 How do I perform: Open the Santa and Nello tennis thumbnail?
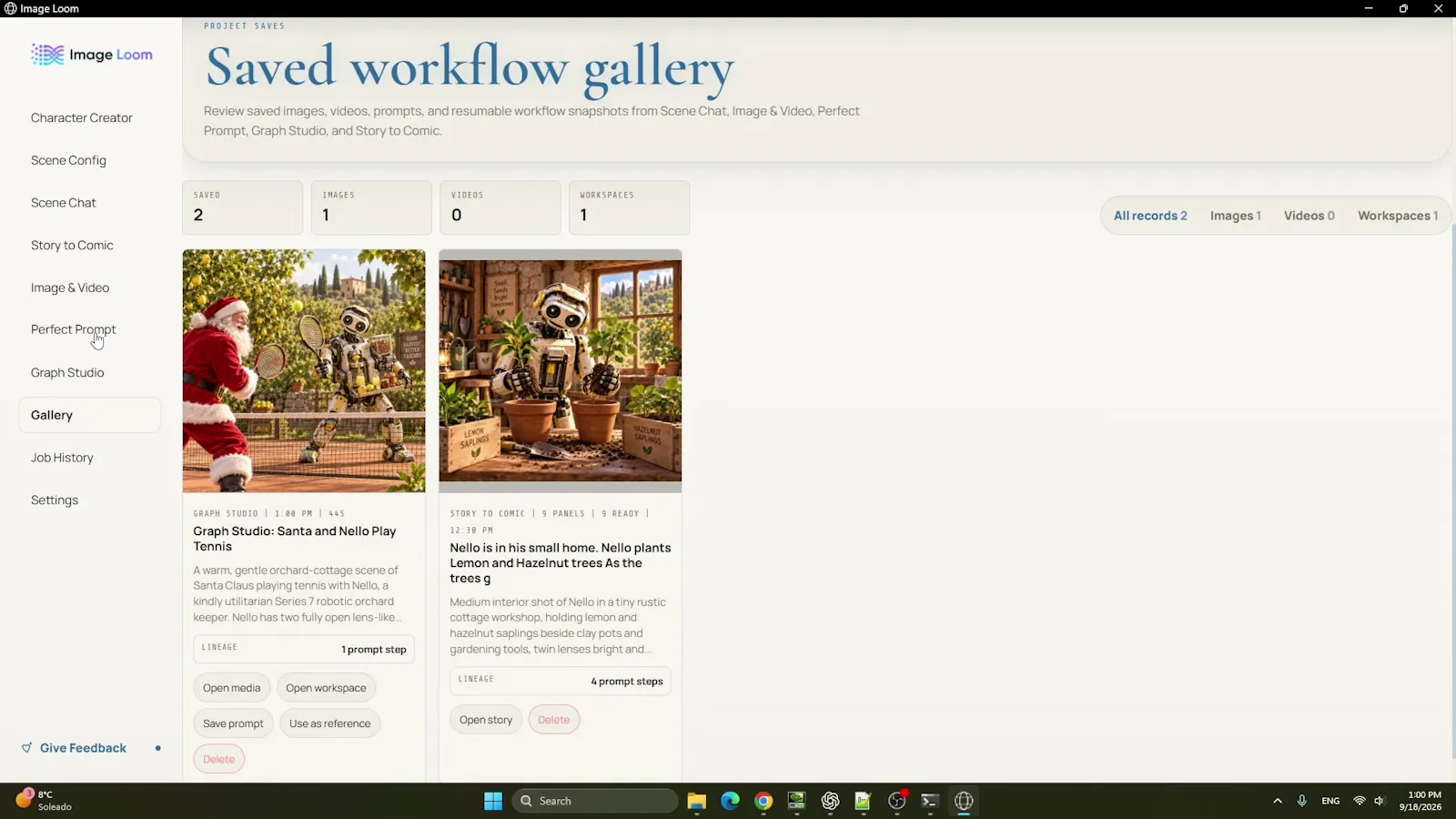pyautogui.click(x=304, y=371)
